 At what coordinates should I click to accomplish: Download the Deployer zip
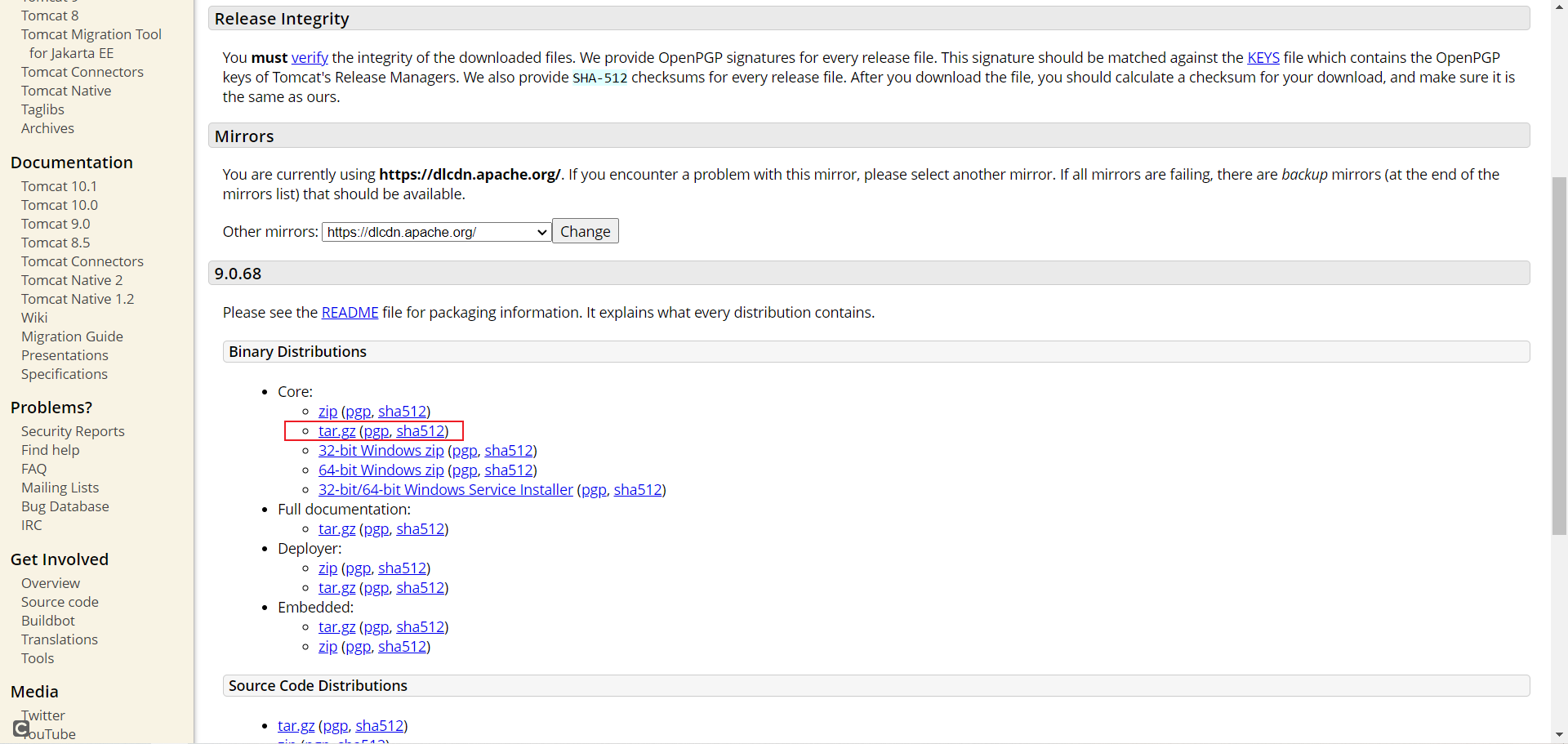click(x=327, y=568)
